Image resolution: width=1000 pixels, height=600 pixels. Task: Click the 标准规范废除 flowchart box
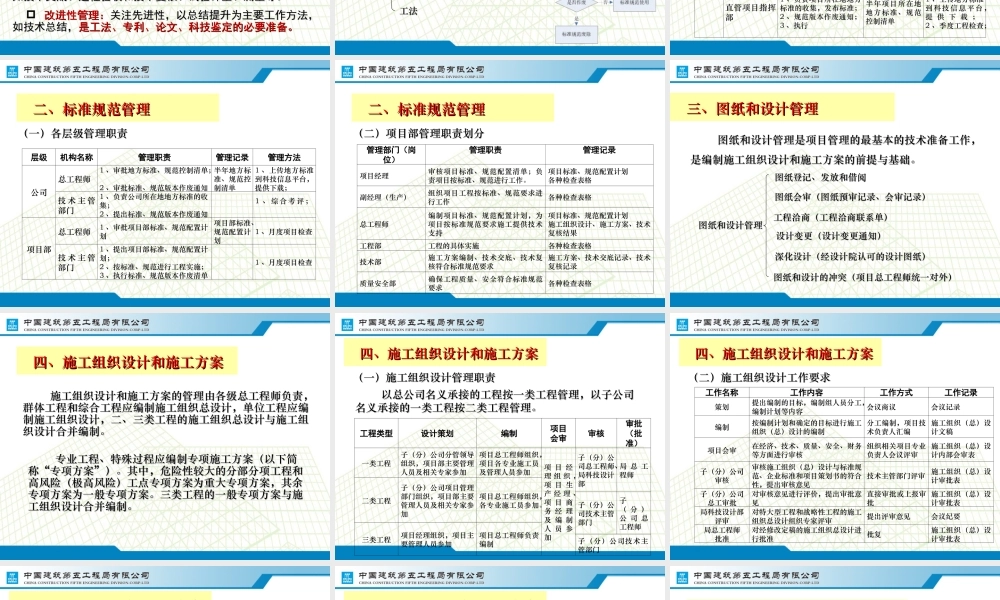pyautogui.click(x=577, y=33)
